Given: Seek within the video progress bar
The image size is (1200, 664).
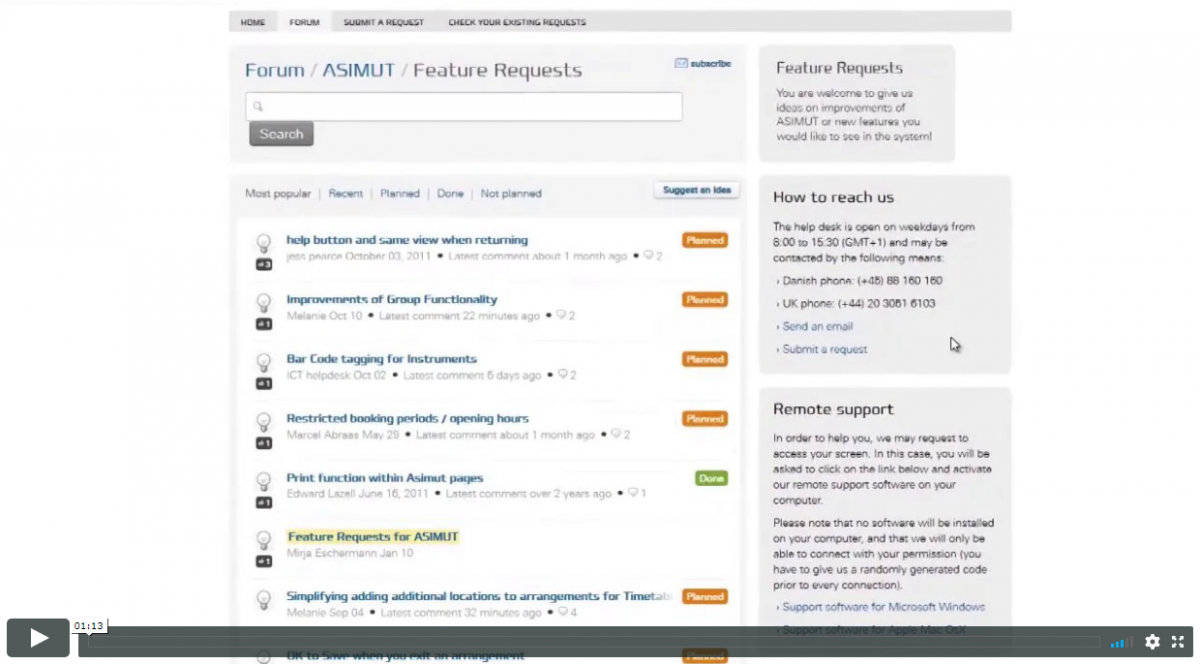Looking at the screenshot, I should (590, 642).
